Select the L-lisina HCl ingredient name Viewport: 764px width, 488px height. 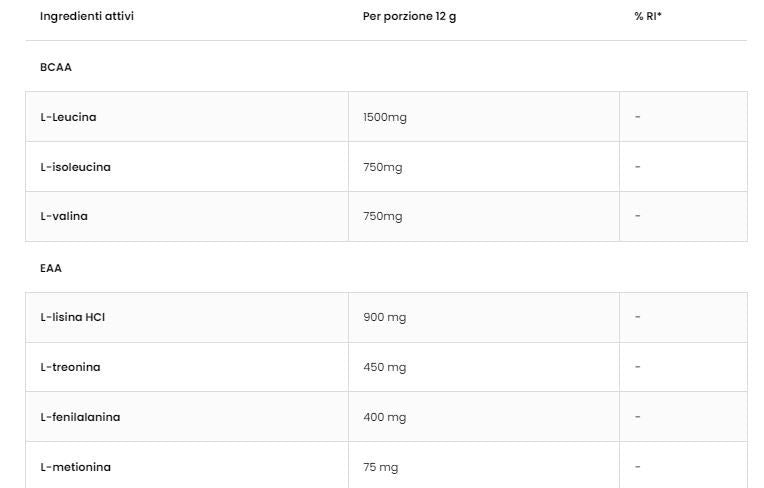72,317
